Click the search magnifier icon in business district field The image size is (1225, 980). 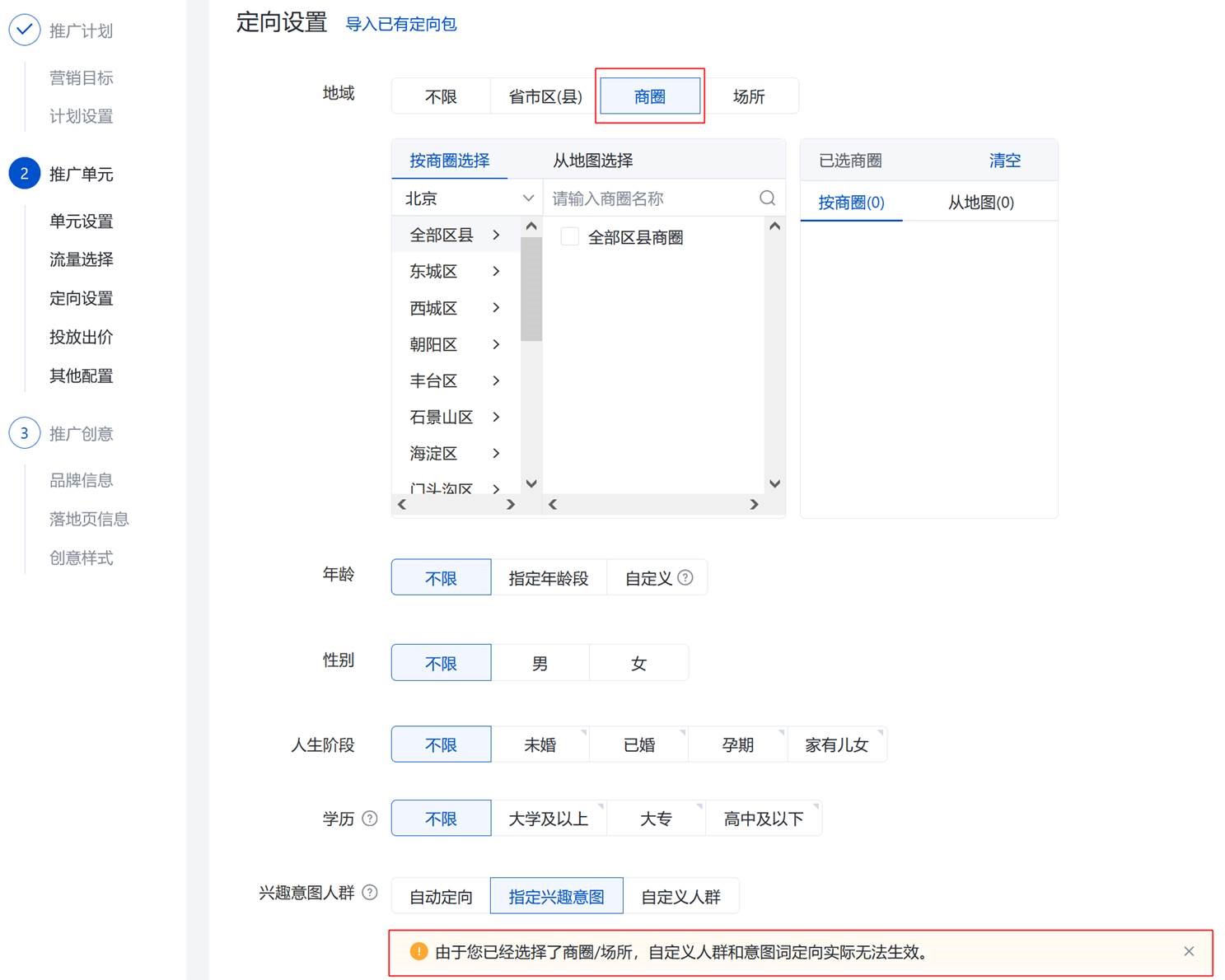tap(767, 198)
